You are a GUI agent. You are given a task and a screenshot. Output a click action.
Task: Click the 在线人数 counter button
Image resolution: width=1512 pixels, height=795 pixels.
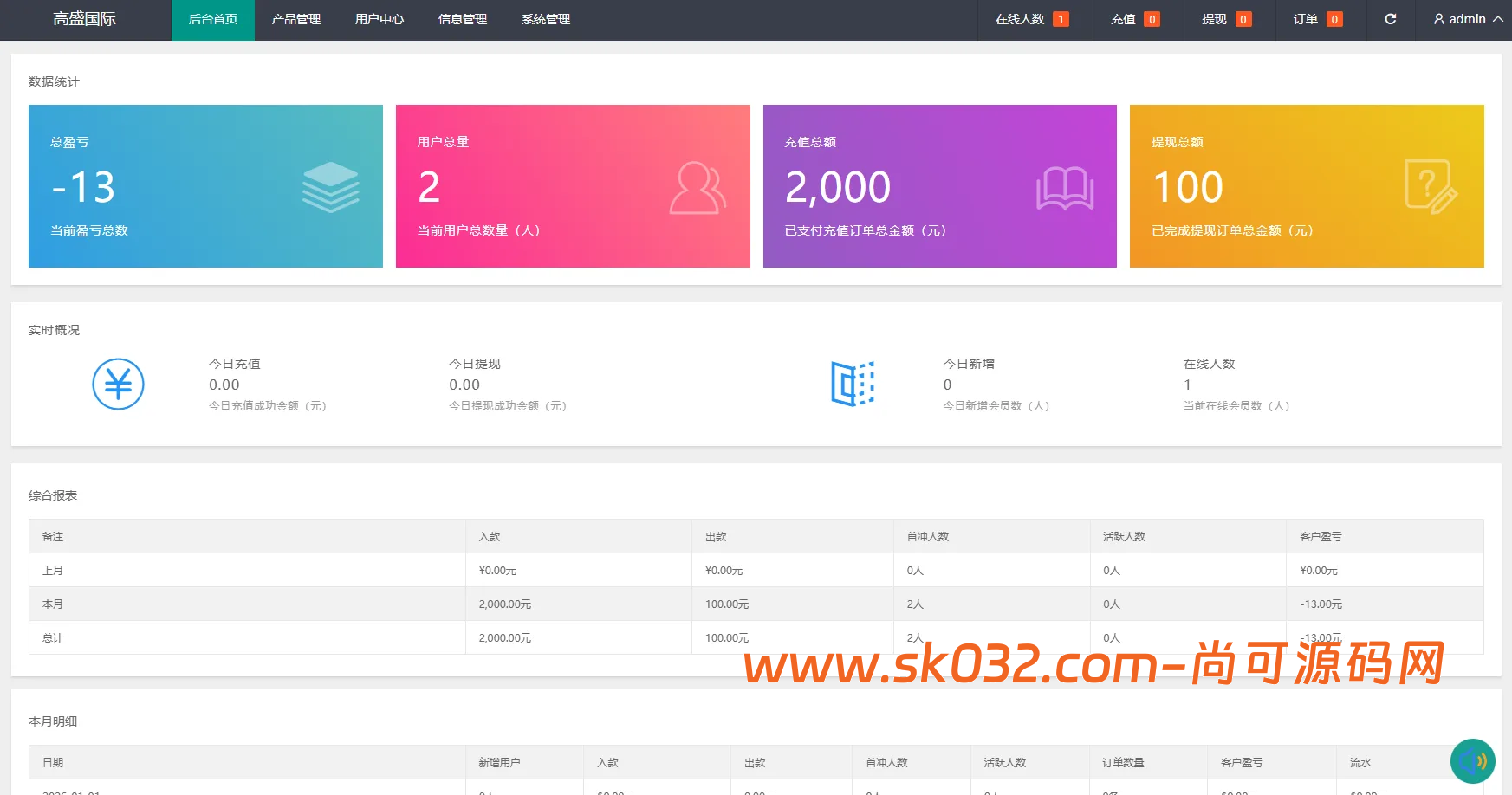(1031, 18)
